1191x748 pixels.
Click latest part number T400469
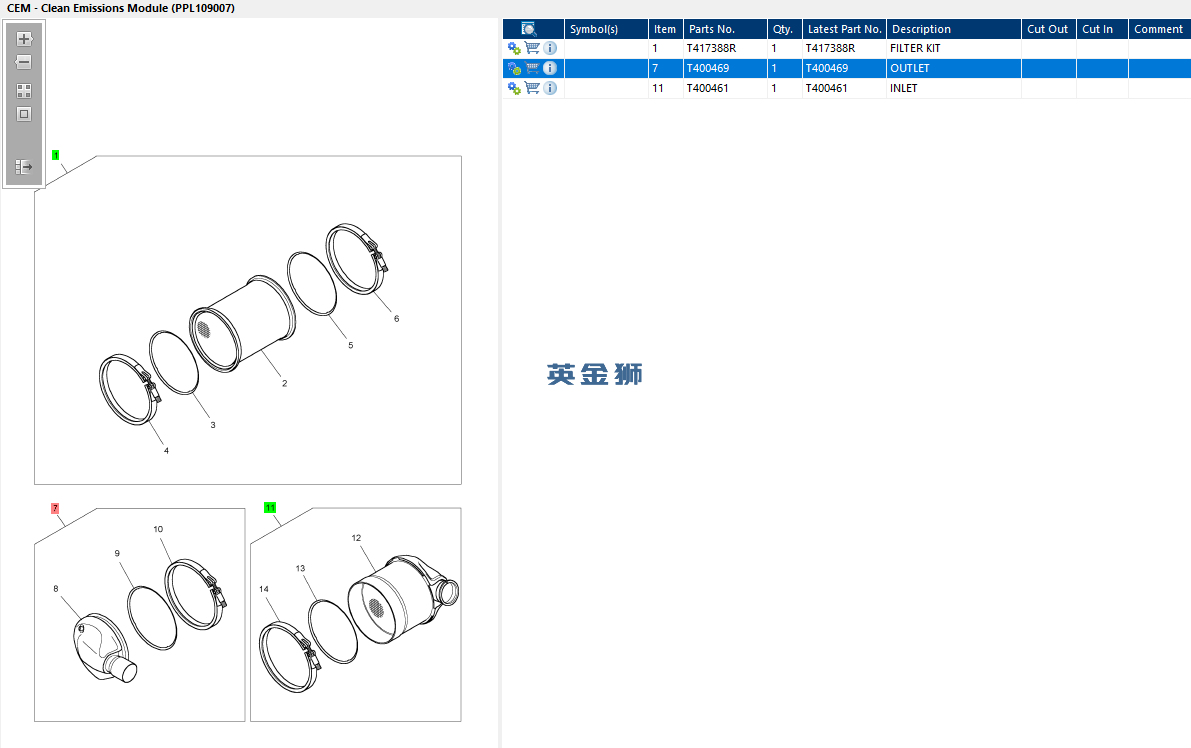tap(827, 68)
